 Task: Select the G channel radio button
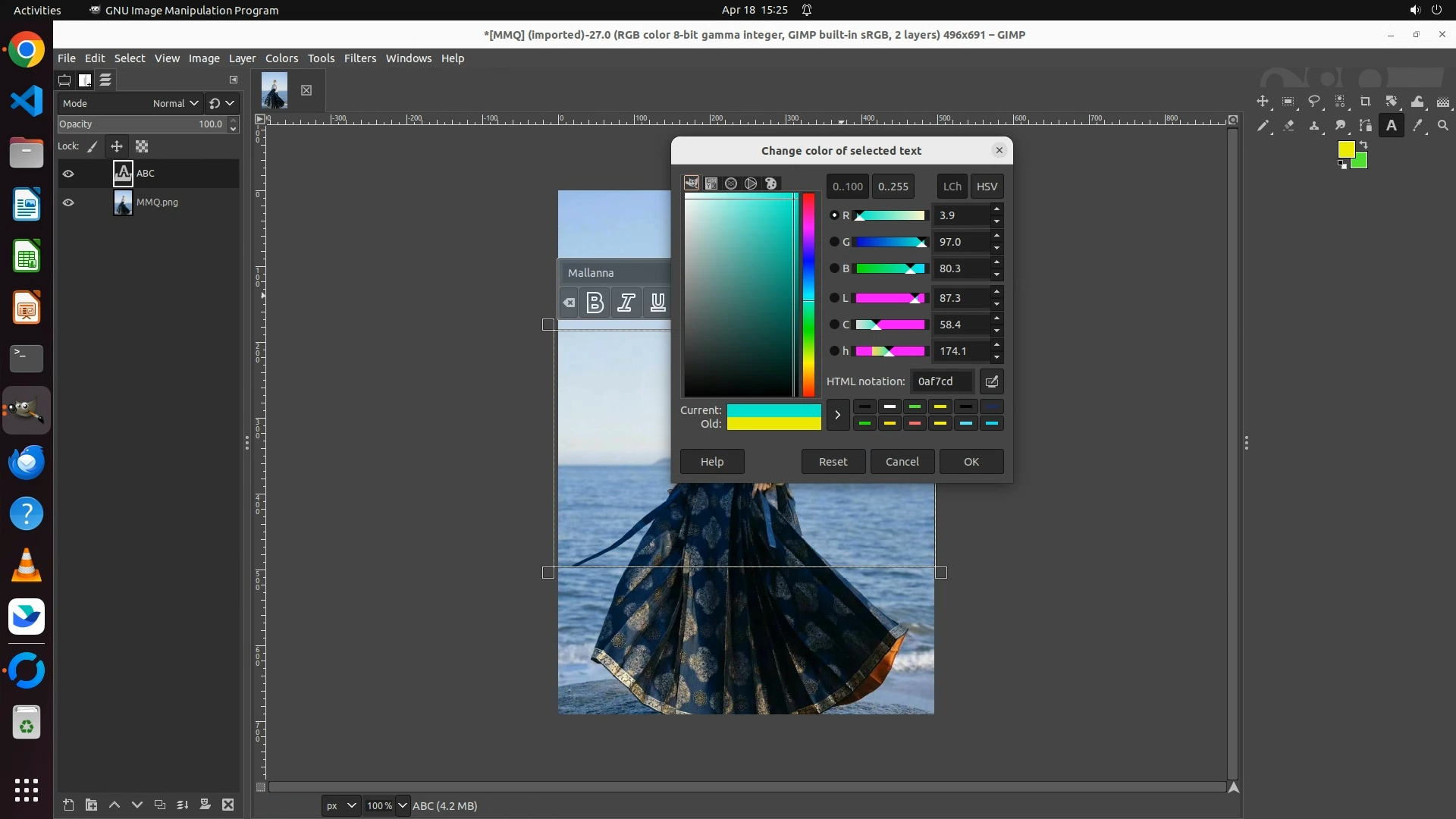[834, 242]
